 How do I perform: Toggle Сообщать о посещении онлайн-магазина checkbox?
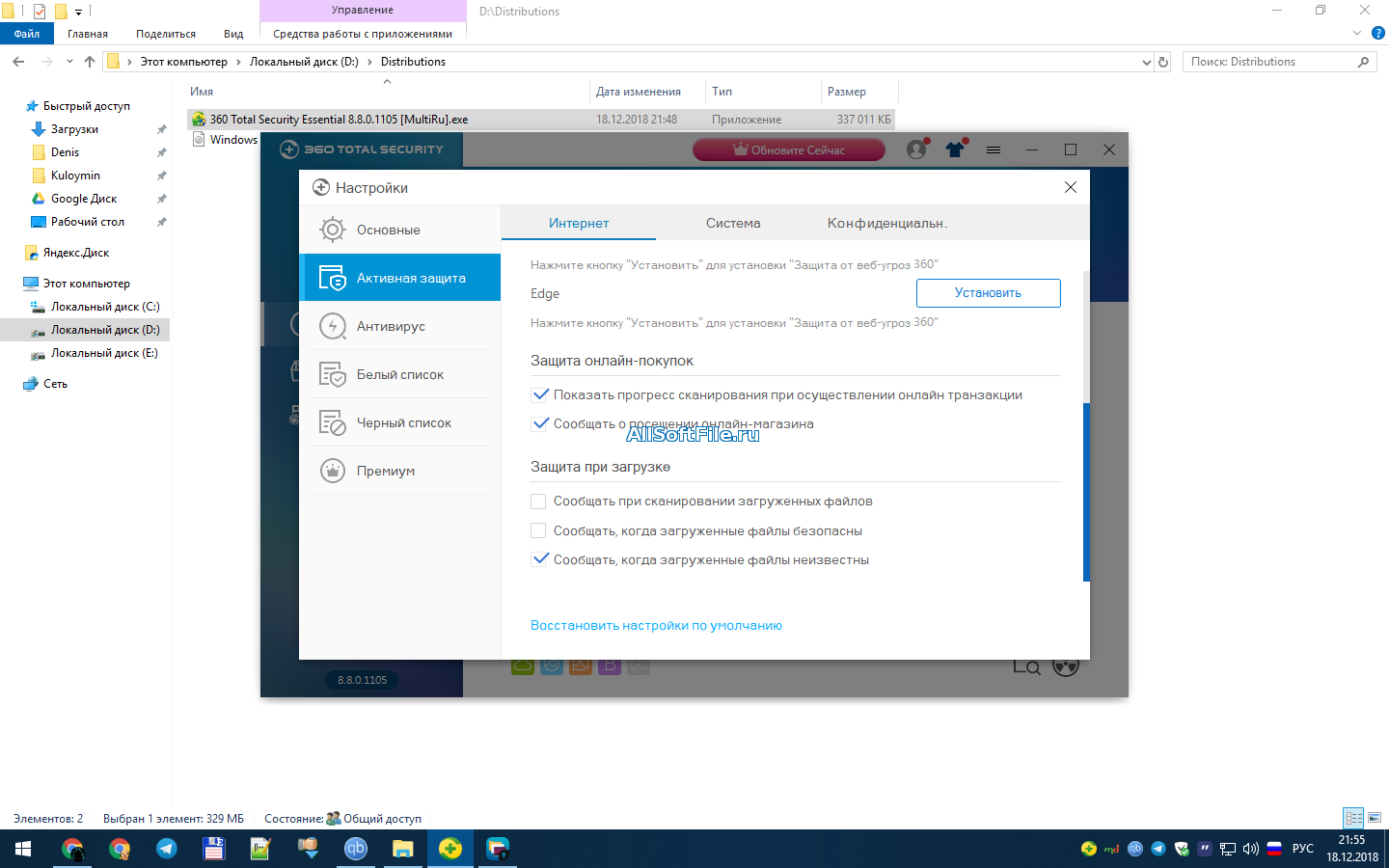point(540,423)
